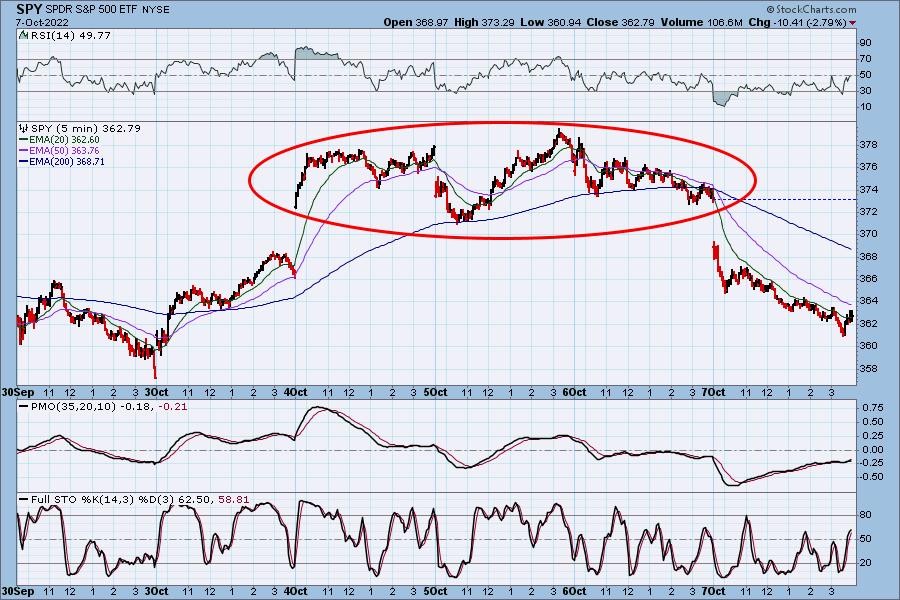Viewport: 900px width, 600px height.
Task: Click the Low 360.94 value
Action: 551,22
